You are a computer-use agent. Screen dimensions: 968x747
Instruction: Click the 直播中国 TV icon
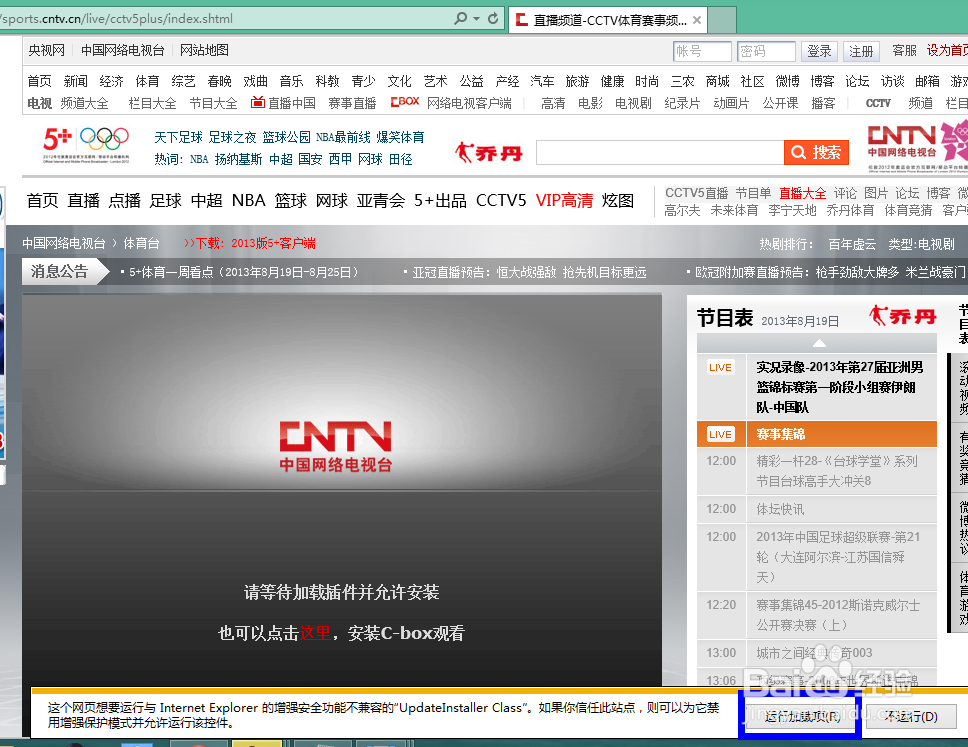coord(257,102)
